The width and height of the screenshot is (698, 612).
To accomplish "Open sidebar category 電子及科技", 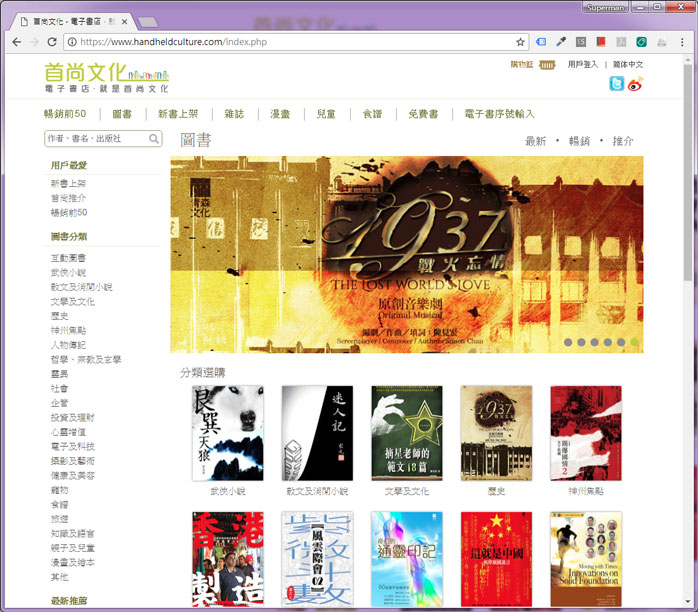I will coord(73,446).
